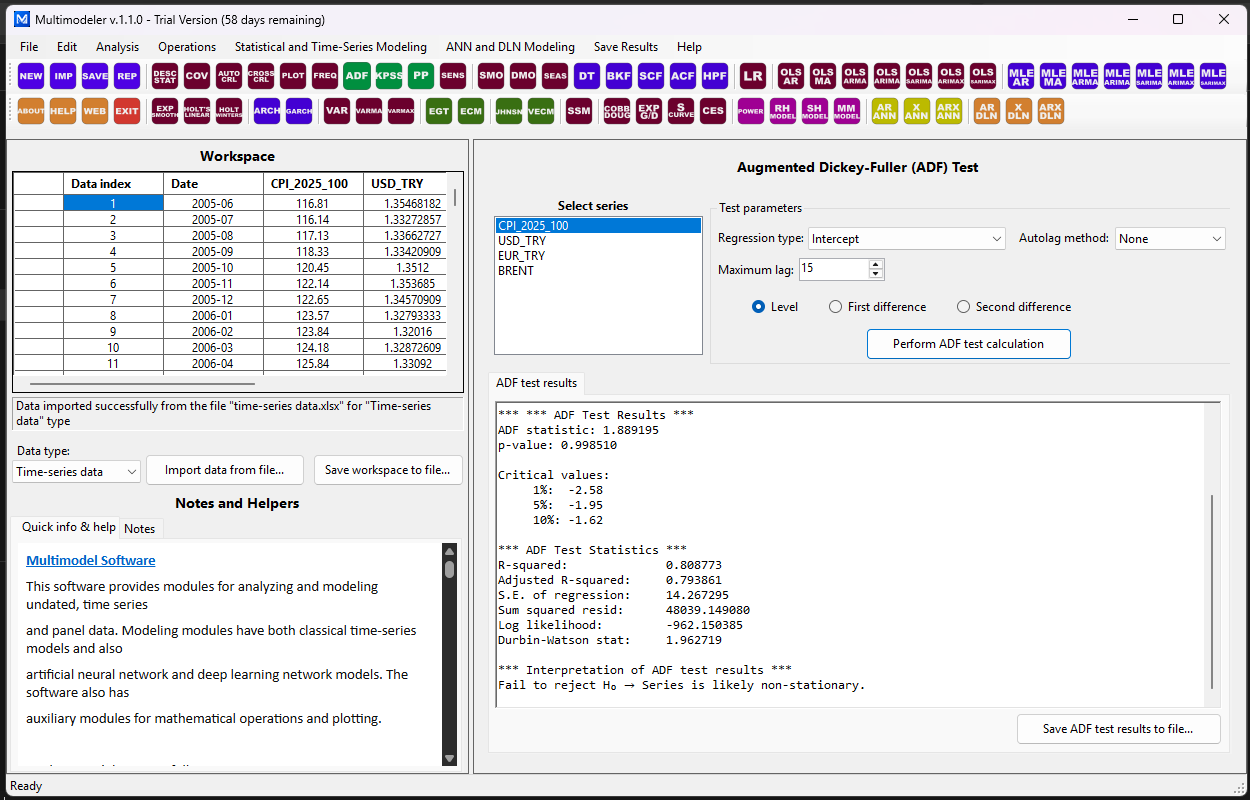Select the Quick info & help tab

[69, 527]
